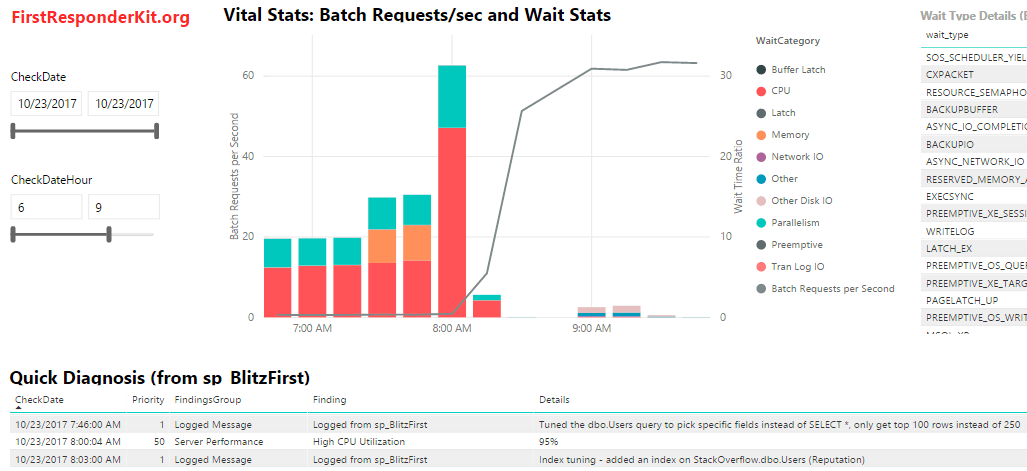Click the Memory legend orange dot

760,135
